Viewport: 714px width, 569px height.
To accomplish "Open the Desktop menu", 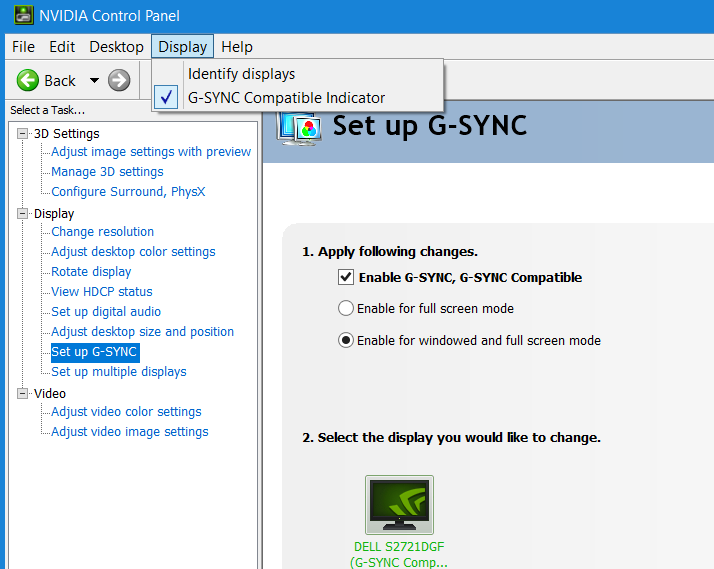I will pos(117,46).
